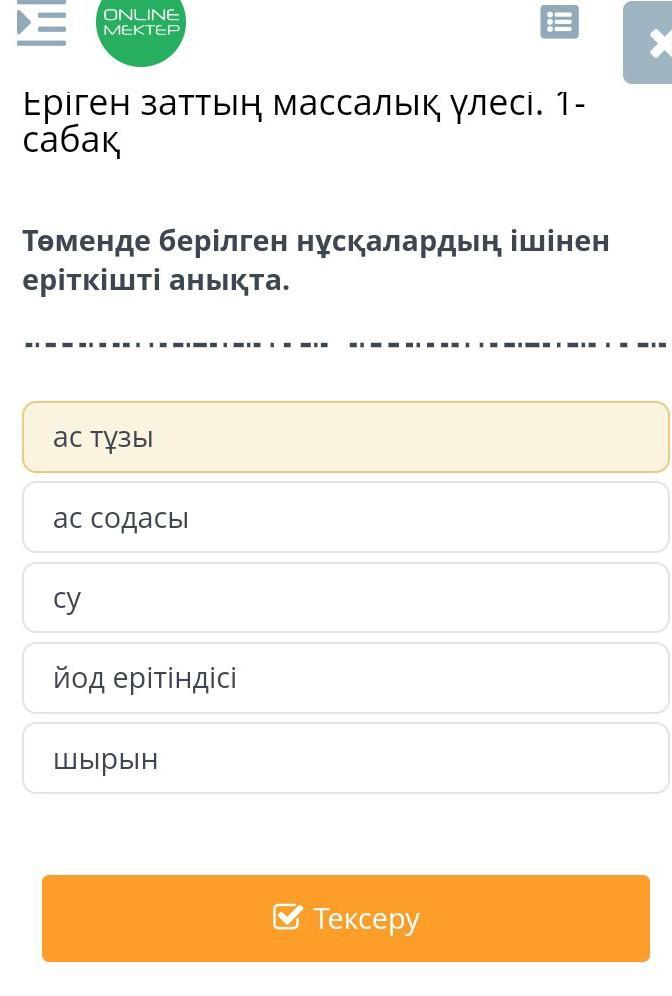Click the checkmark icon beside Тексеру
672x996 pixels.
[x=287, y=917]
